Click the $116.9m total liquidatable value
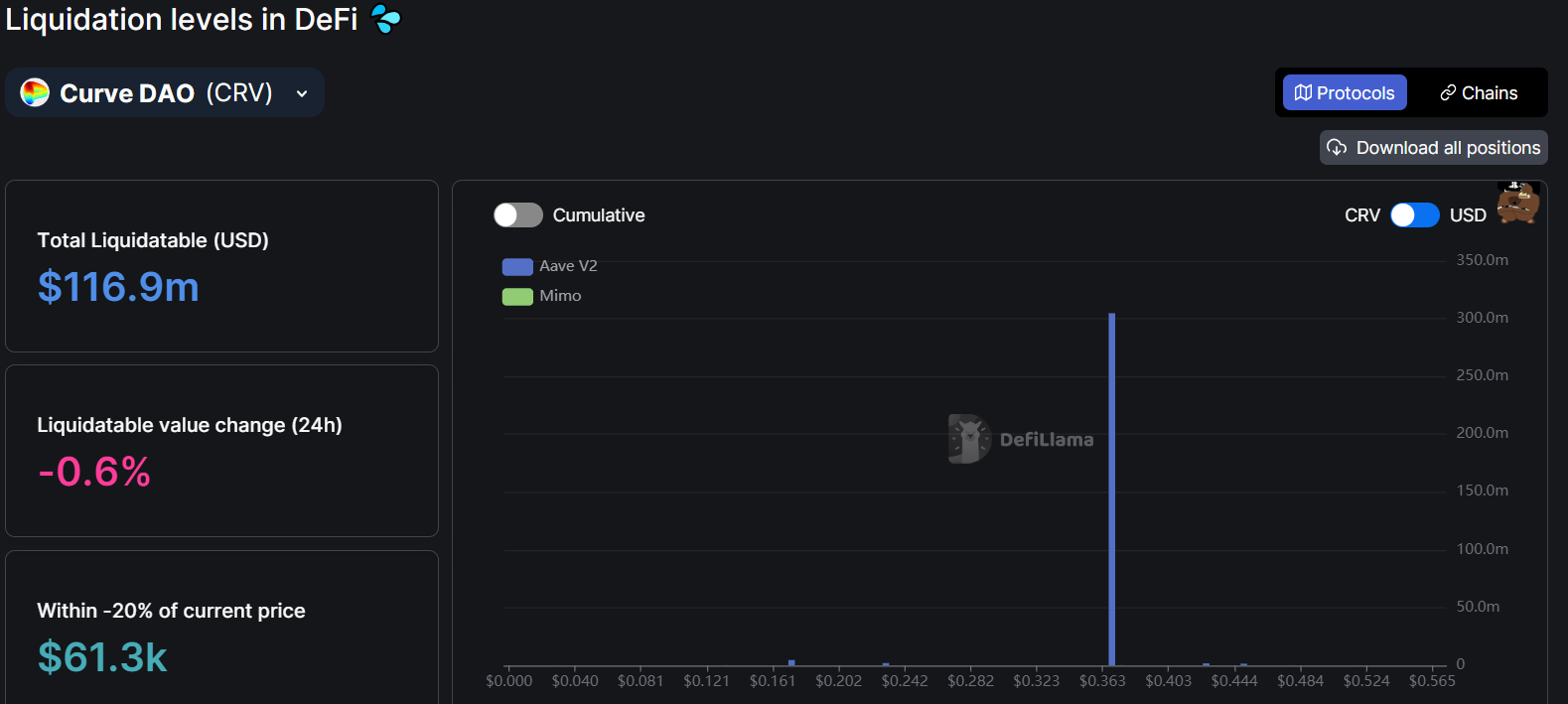The height and width of the screenshot is (704, 1568). point(118,287)
